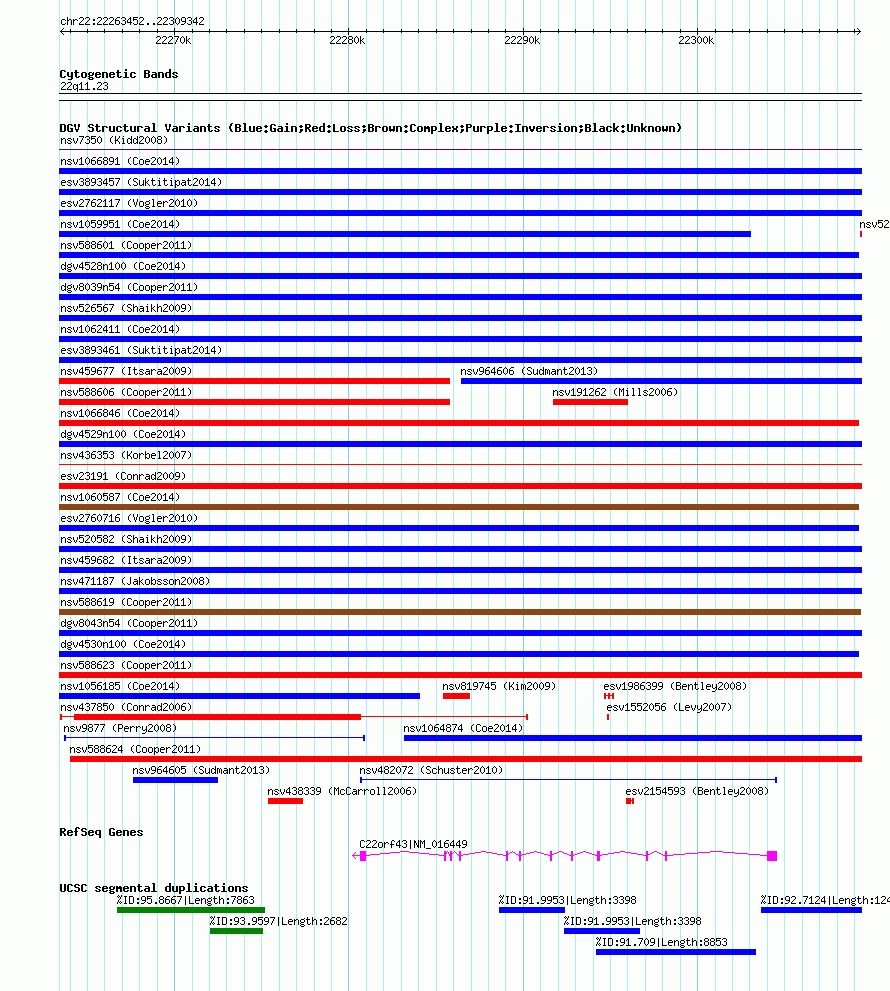890x991 pixels.
Task: Click the dgv4529n100 (Coe2014) label
Action: click(123, 434)
